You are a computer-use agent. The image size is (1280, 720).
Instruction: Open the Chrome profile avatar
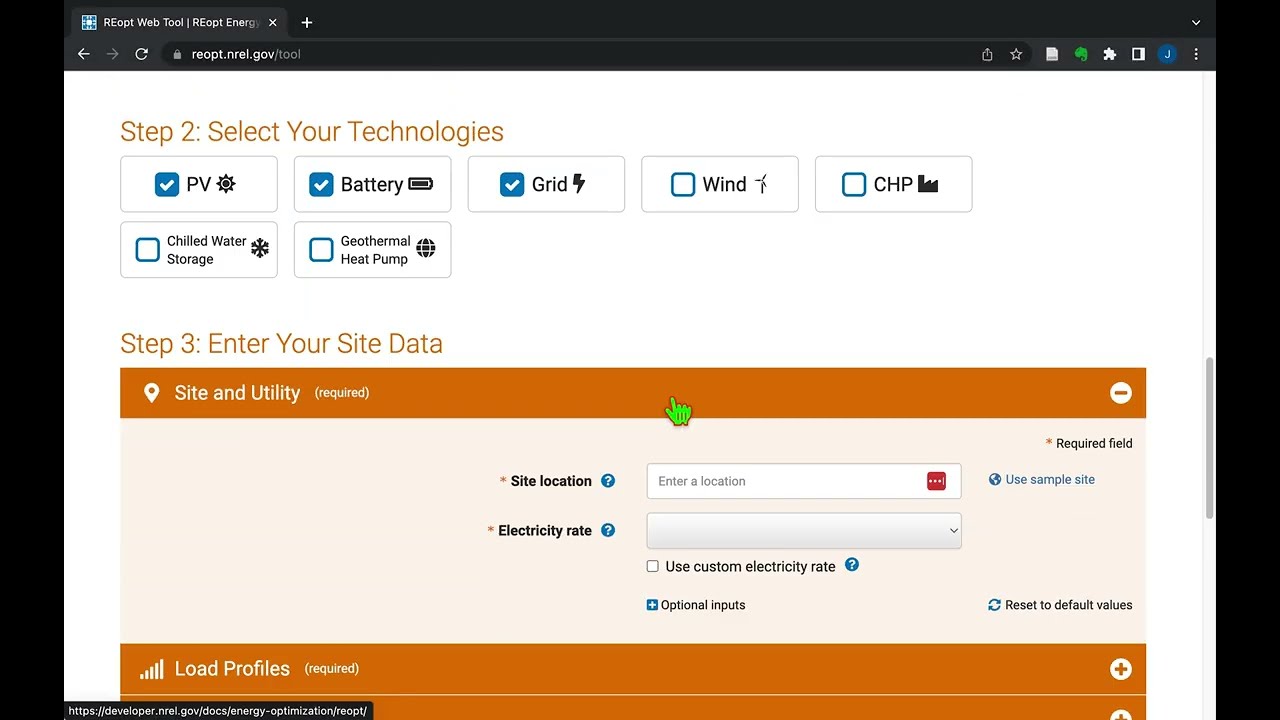point(1167,54)
